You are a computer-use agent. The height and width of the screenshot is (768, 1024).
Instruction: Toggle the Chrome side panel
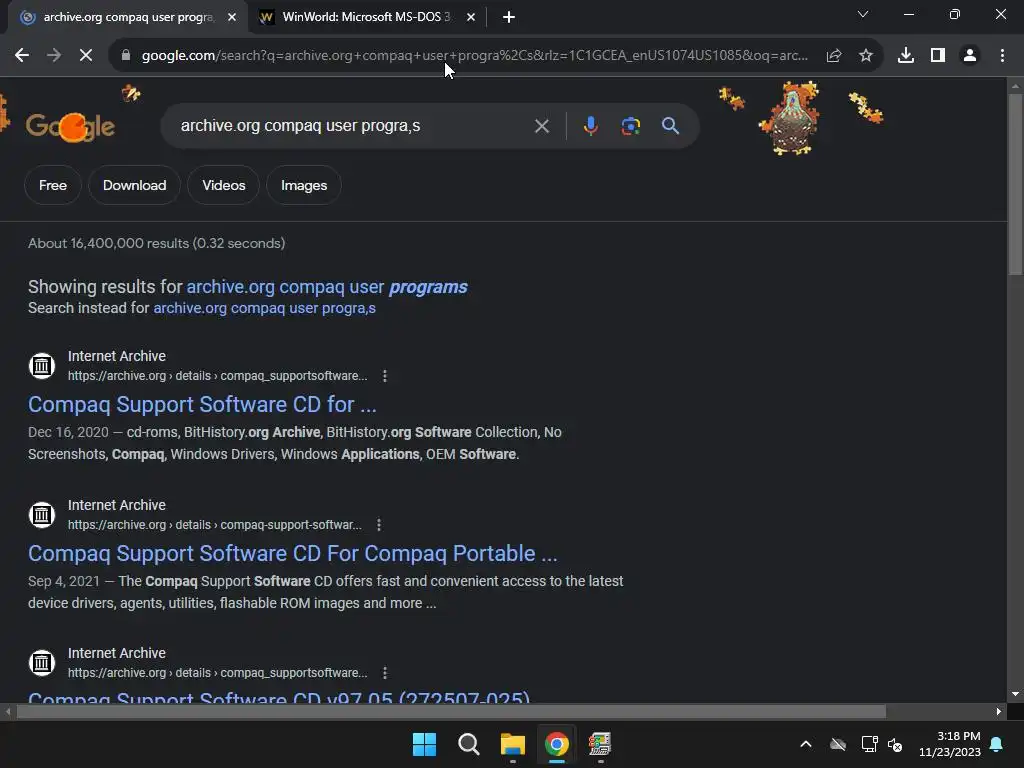[x=938, y=56]
